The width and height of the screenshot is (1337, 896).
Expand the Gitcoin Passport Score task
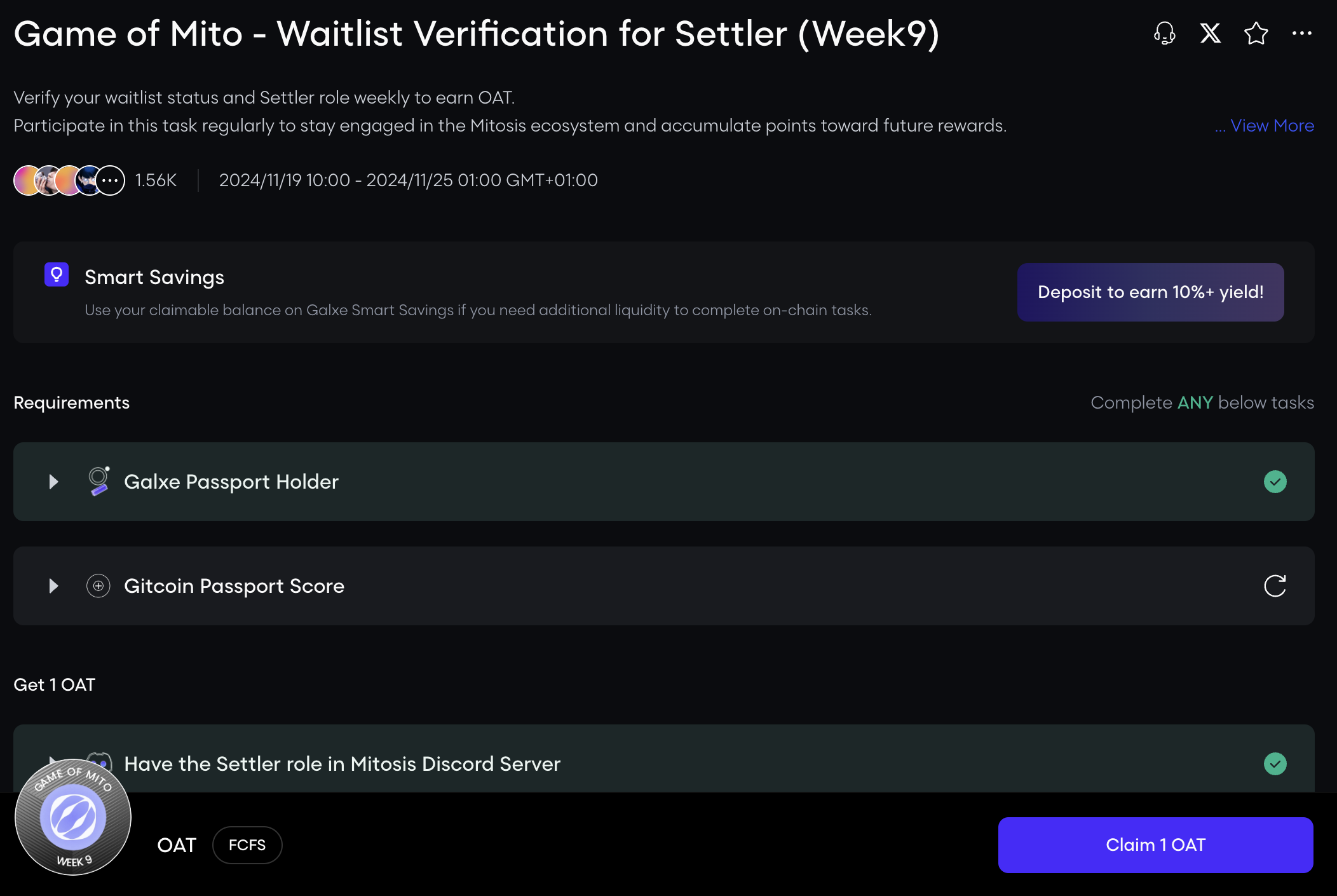click(x=53, y=586)
